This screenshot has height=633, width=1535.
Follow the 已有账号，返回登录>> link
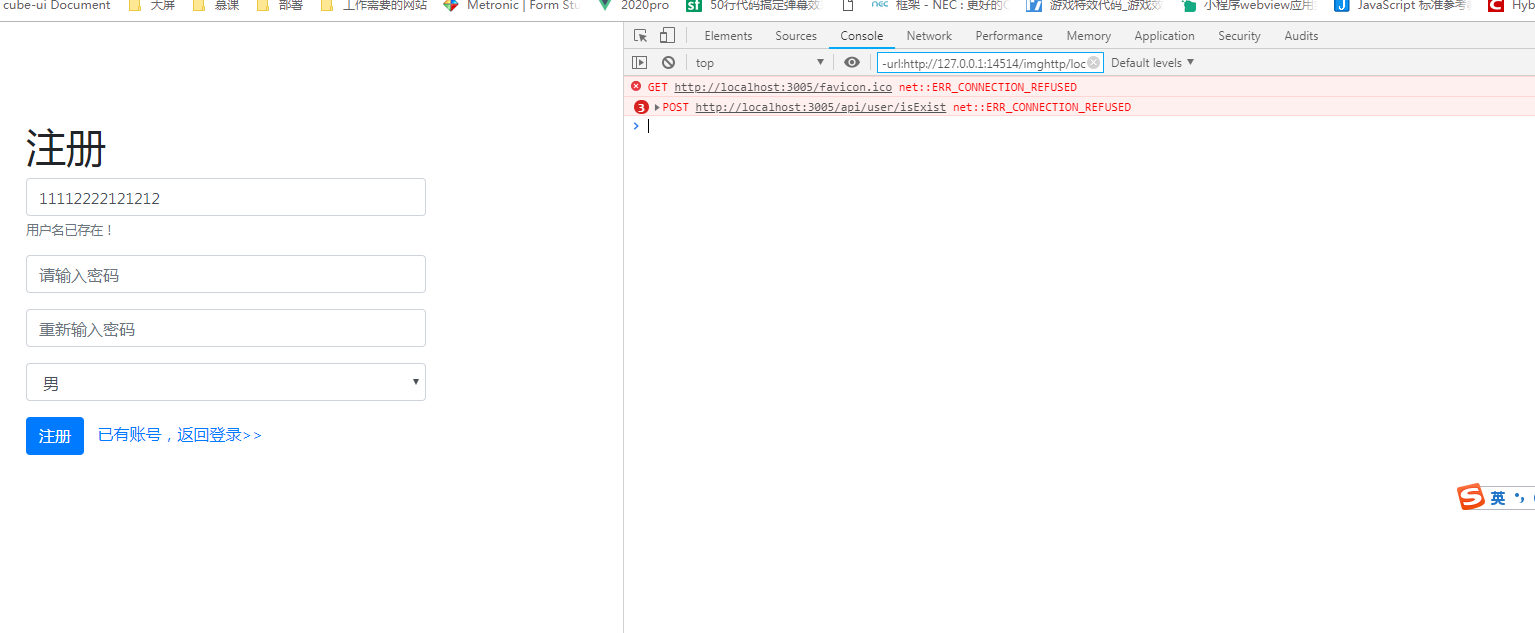pos(180,435)
